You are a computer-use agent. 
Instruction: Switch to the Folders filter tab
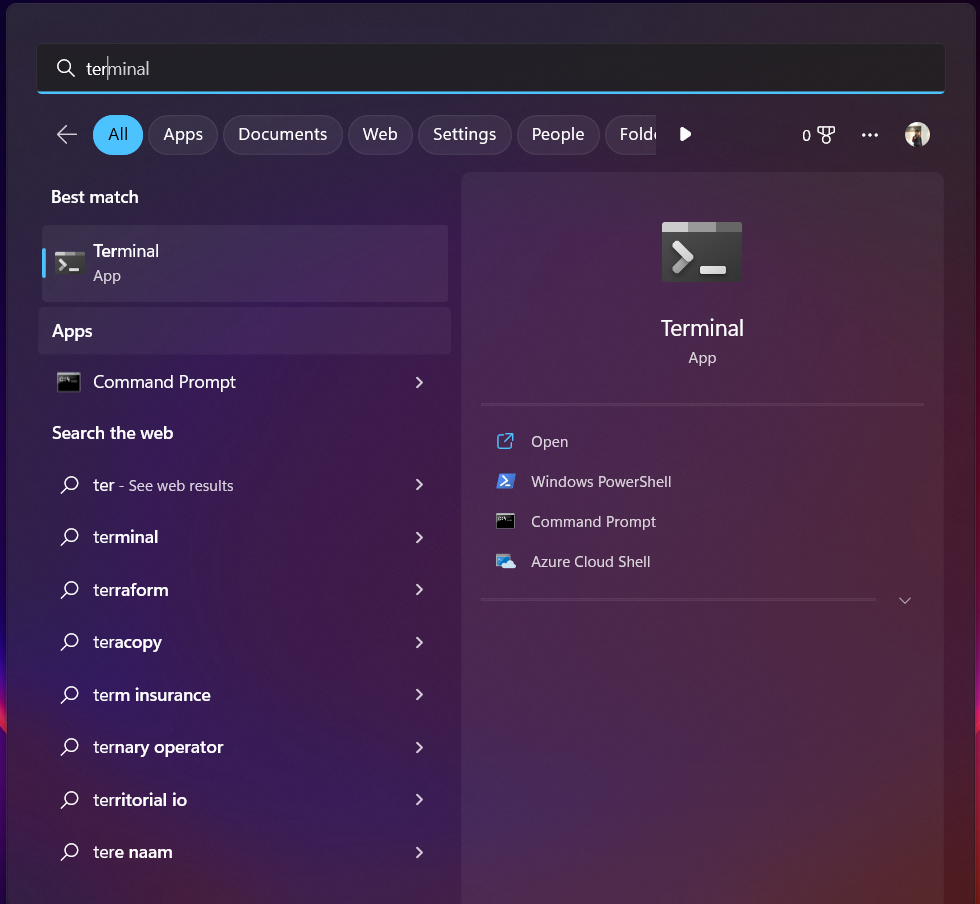coord(631,134)
